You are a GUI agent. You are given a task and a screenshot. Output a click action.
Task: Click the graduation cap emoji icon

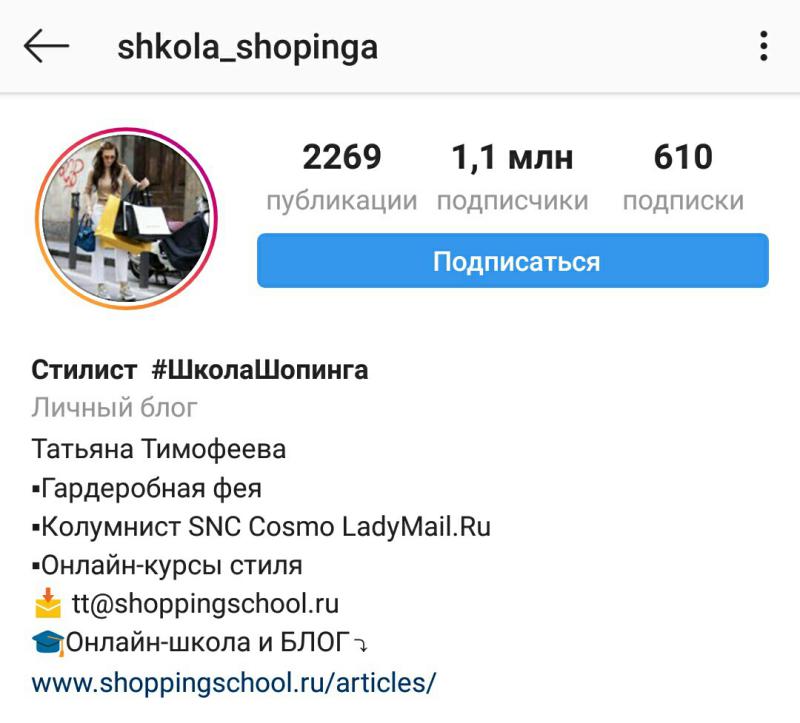48,642
